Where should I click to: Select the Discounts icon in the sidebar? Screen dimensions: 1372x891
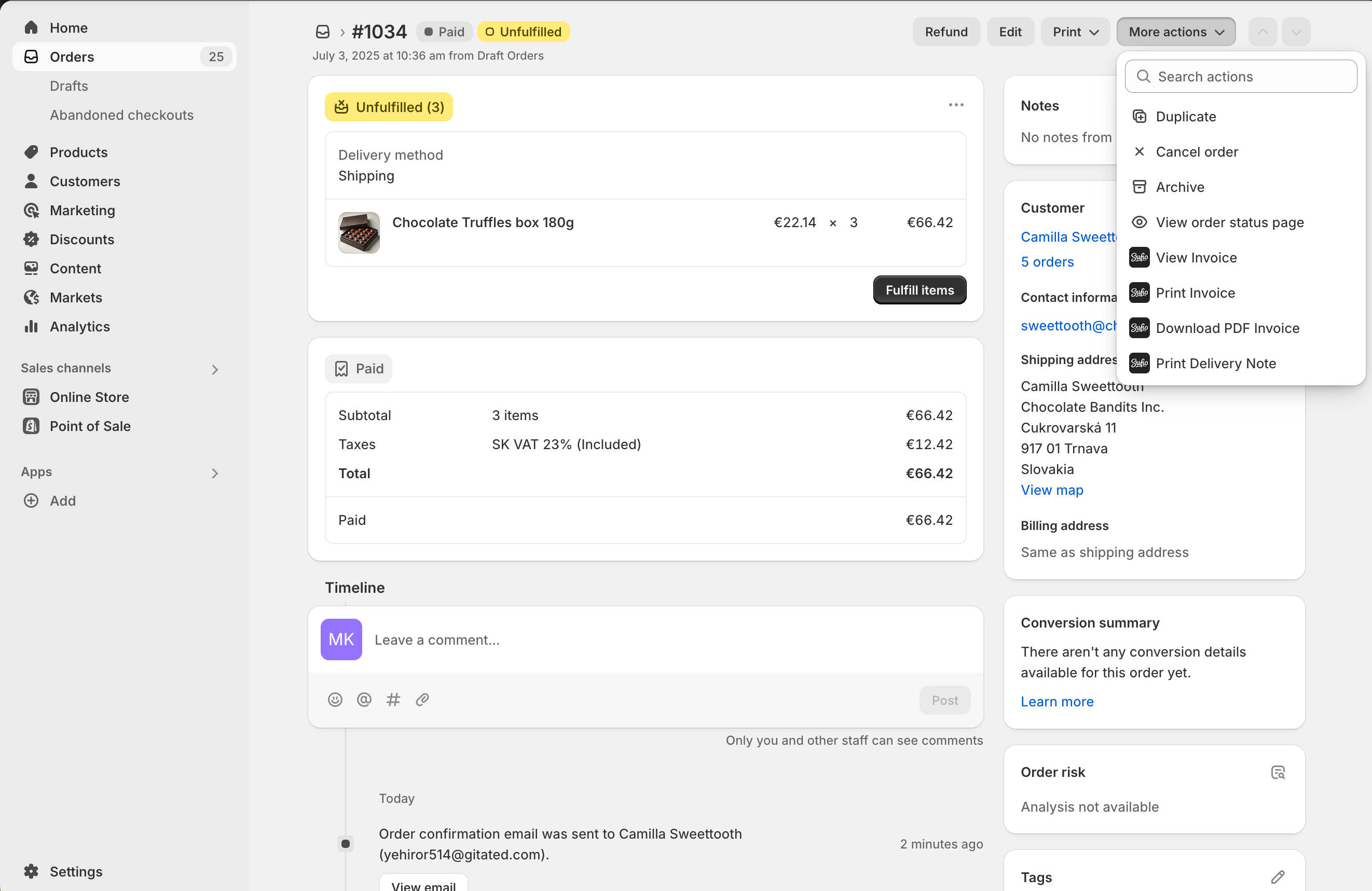(x=31, y=239)
